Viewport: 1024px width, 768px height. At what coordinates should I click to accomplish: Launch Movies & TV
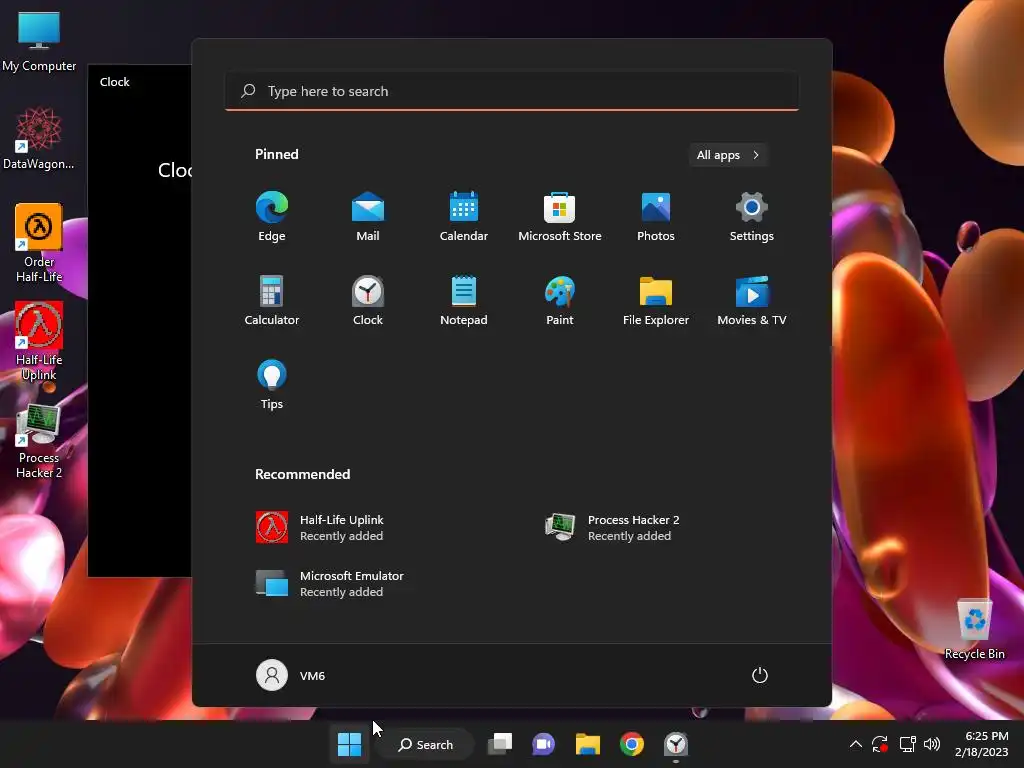click(752, 300)
